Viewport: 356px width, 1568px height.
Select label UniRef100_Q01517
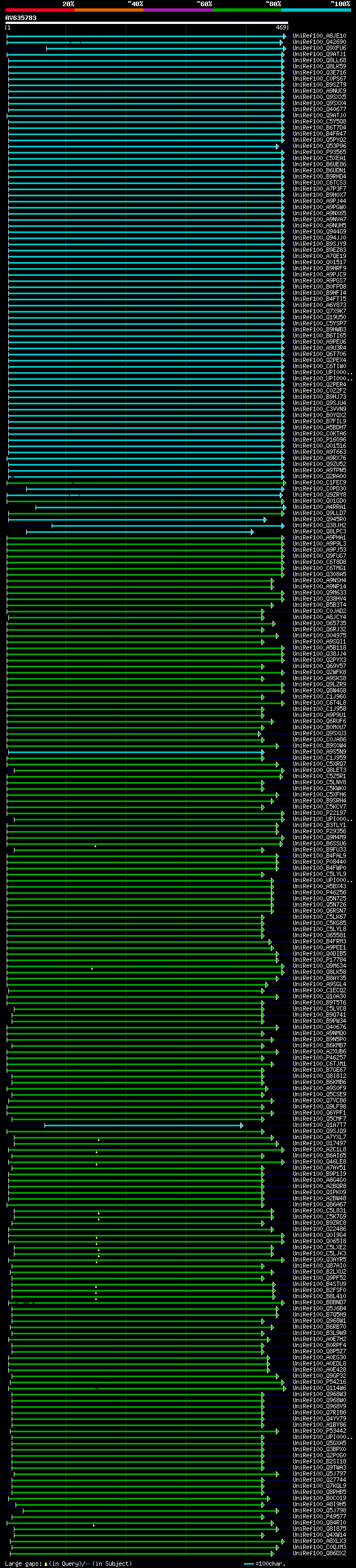(x=319, y=263)
